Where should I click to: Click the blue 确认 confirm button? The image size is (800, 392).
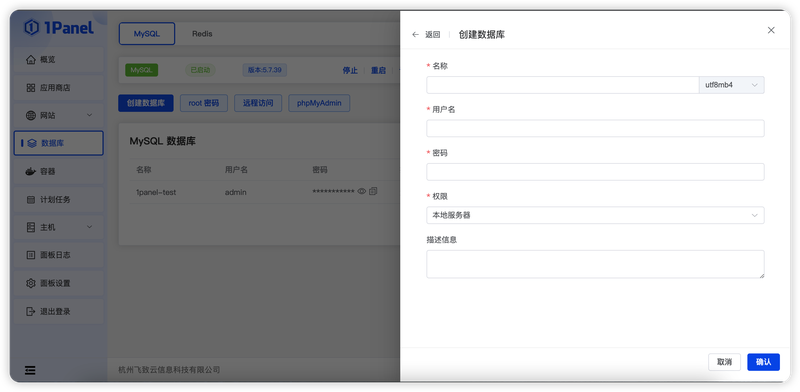(x=764, y=362)
